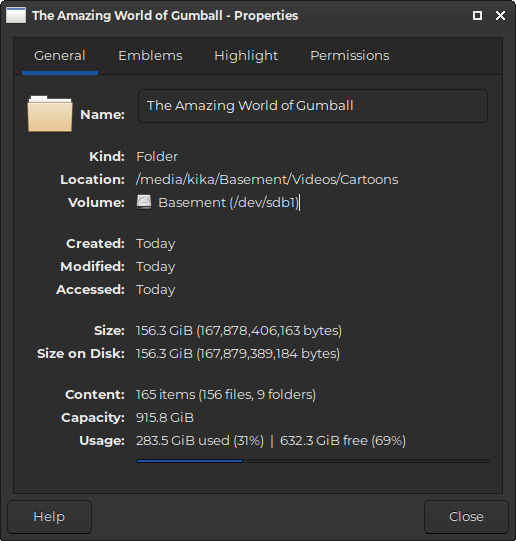The width and height of the screenshot is (516, 541).
Task: Click the Size on Disk value
Action: point(238,354)
